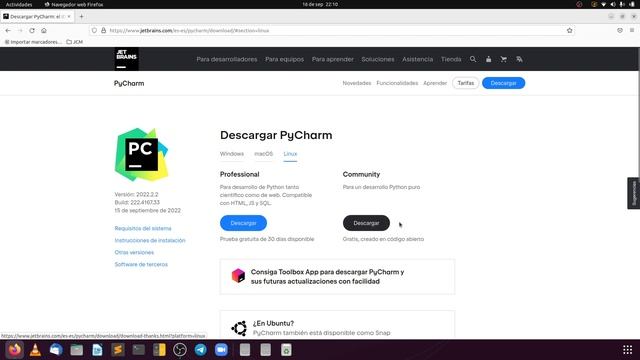This screenshot has height=360, width=640.
Task: Launch Zoom from the dock
Action: [x=221, y=350]
